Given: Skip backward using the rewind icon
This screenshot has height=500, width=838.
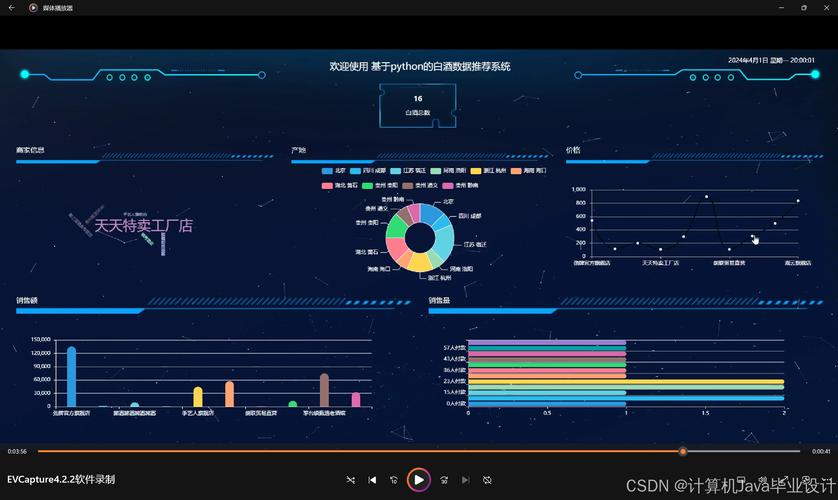Looking at the screenshot, I should coord(394,480).
